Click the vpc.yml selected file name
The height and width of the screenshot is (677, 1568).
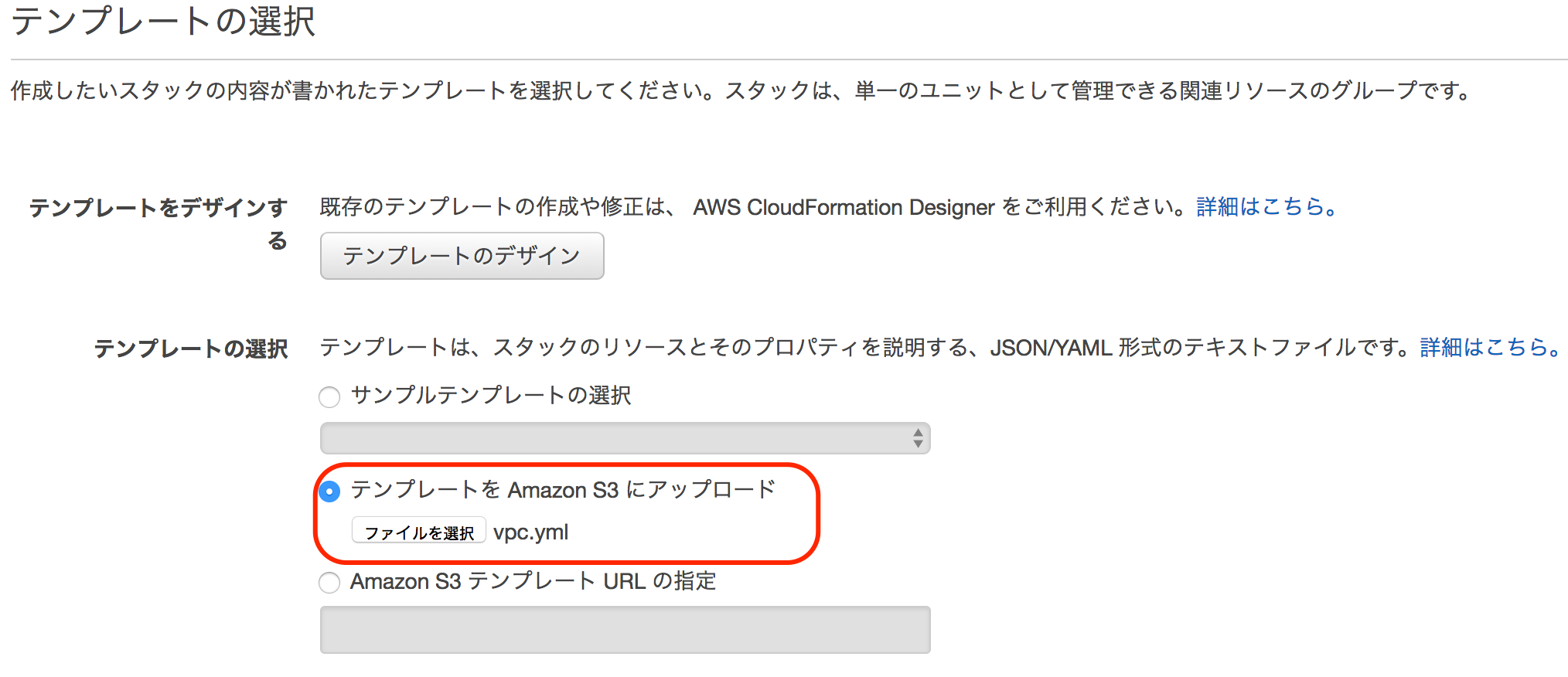[530, 532]
